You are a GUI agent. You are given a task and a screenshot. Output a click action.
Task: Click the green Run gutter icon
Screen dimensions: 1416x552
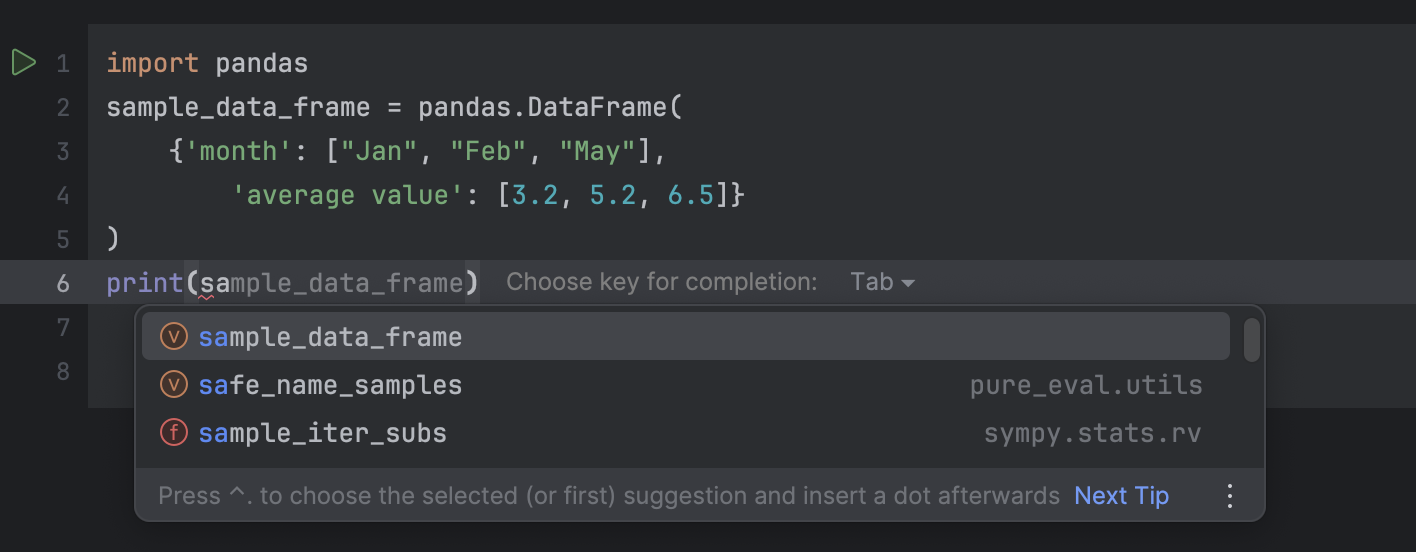(x=23, y=63)
